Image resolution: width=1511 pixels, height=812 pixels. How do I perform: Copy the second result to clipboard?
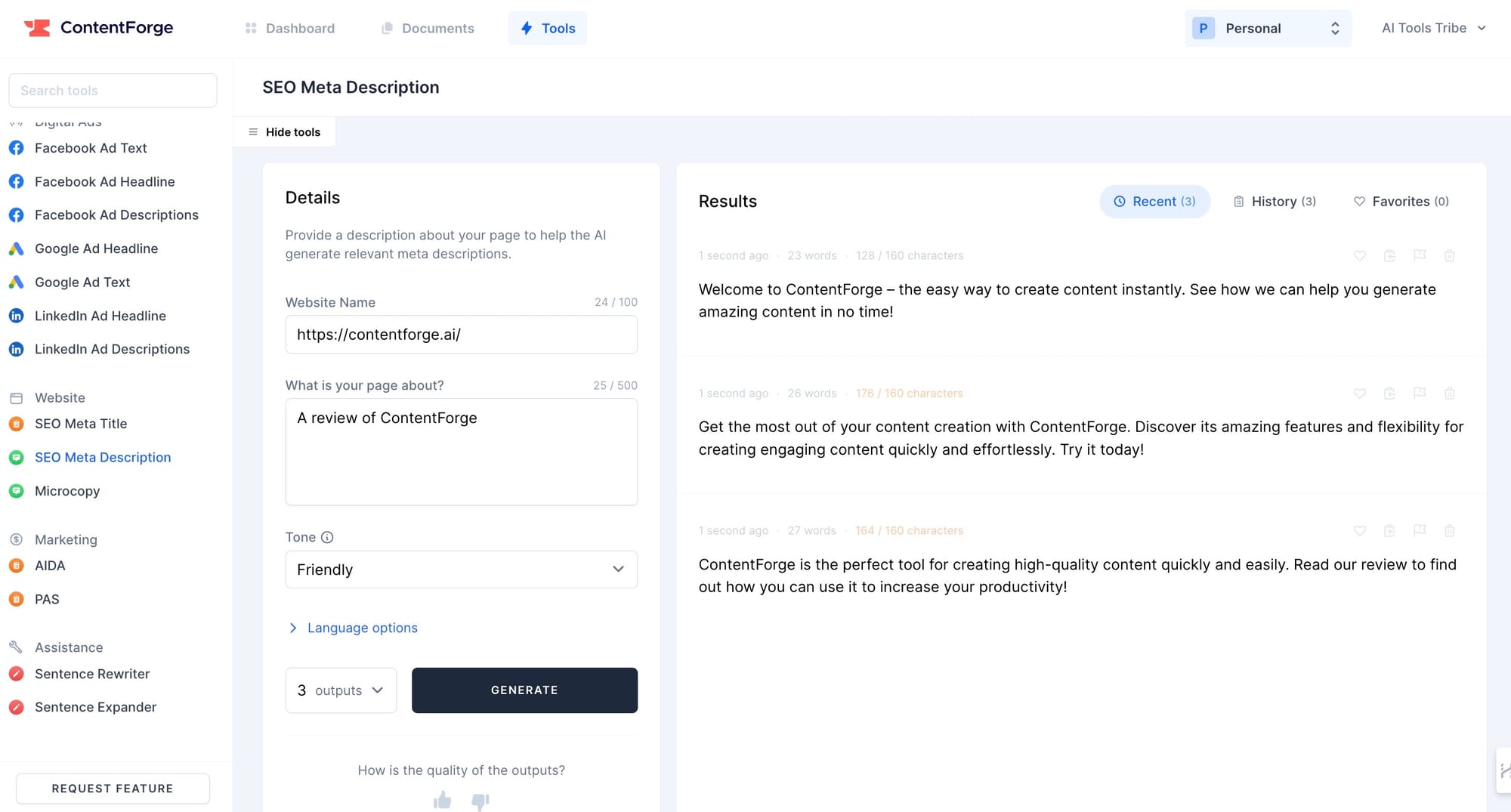click(x=1389, y=393)
